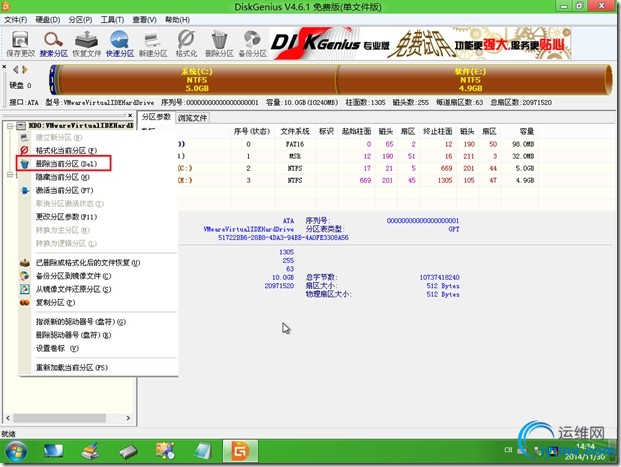Click the next disk right arrow
The height and width of the screenshot is (467, 621).
click(25, 70)
